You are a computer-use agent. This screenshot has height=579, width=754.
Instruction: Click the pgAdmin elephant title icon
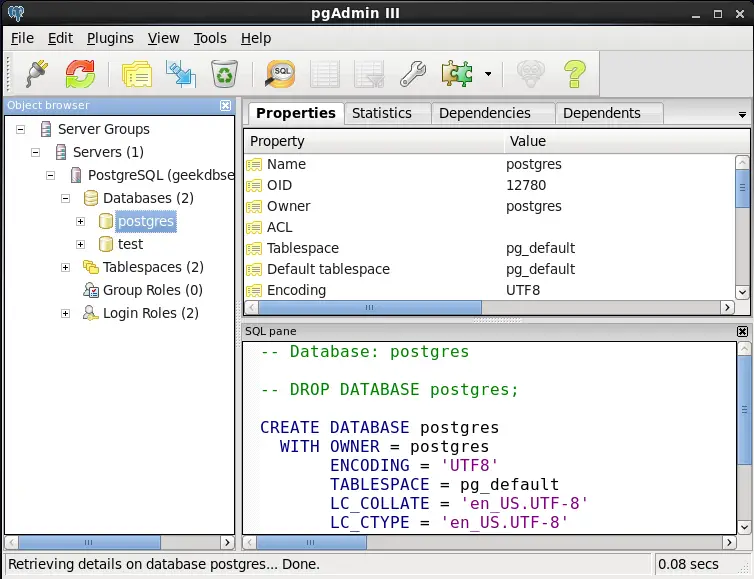[16, 13]
